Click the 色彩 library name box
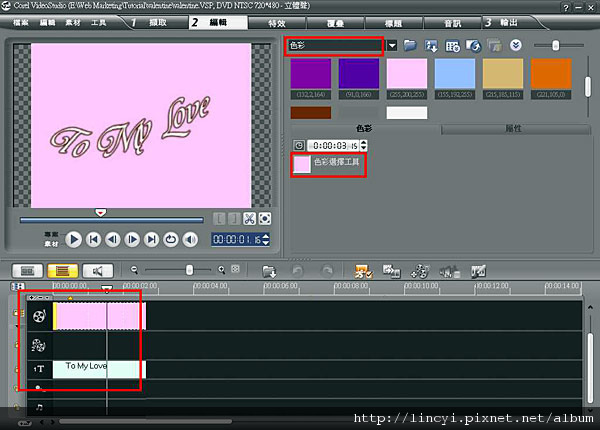The image size is (600, 430). coord(334,46)
